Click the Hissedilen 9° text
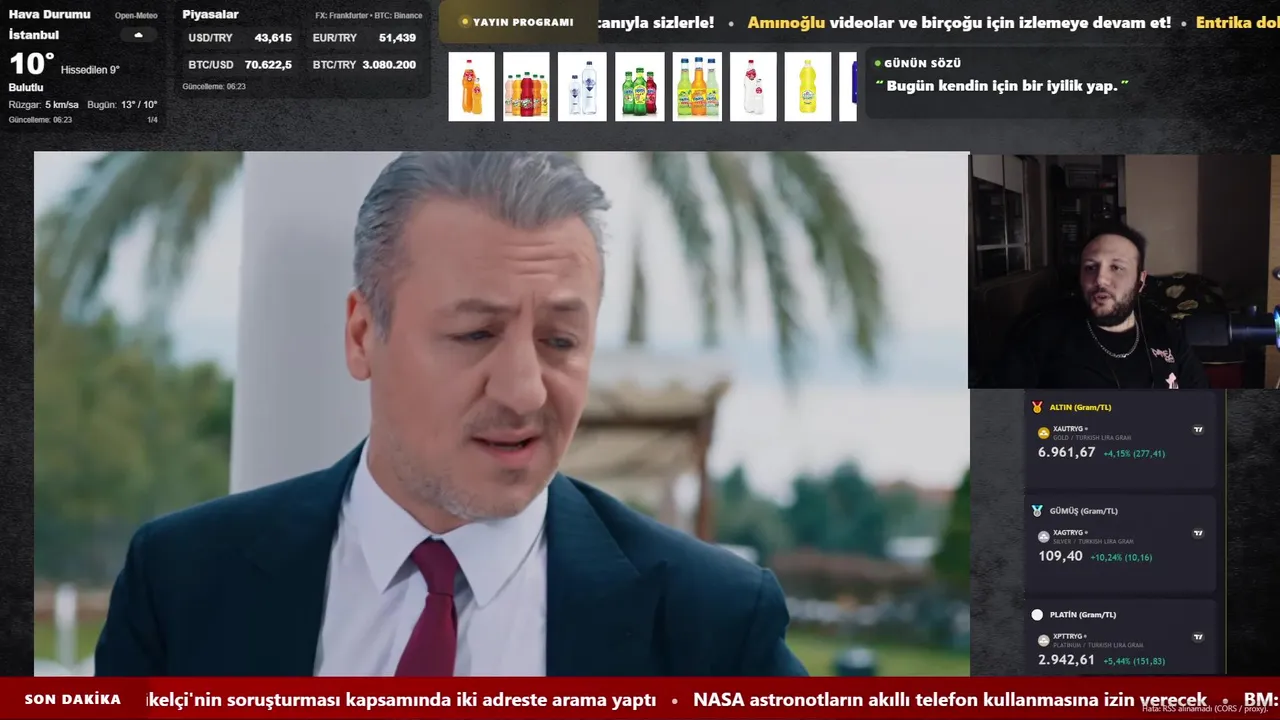Image resolution: width=1280 pixels, height=720 pixels. click(90, 70)
